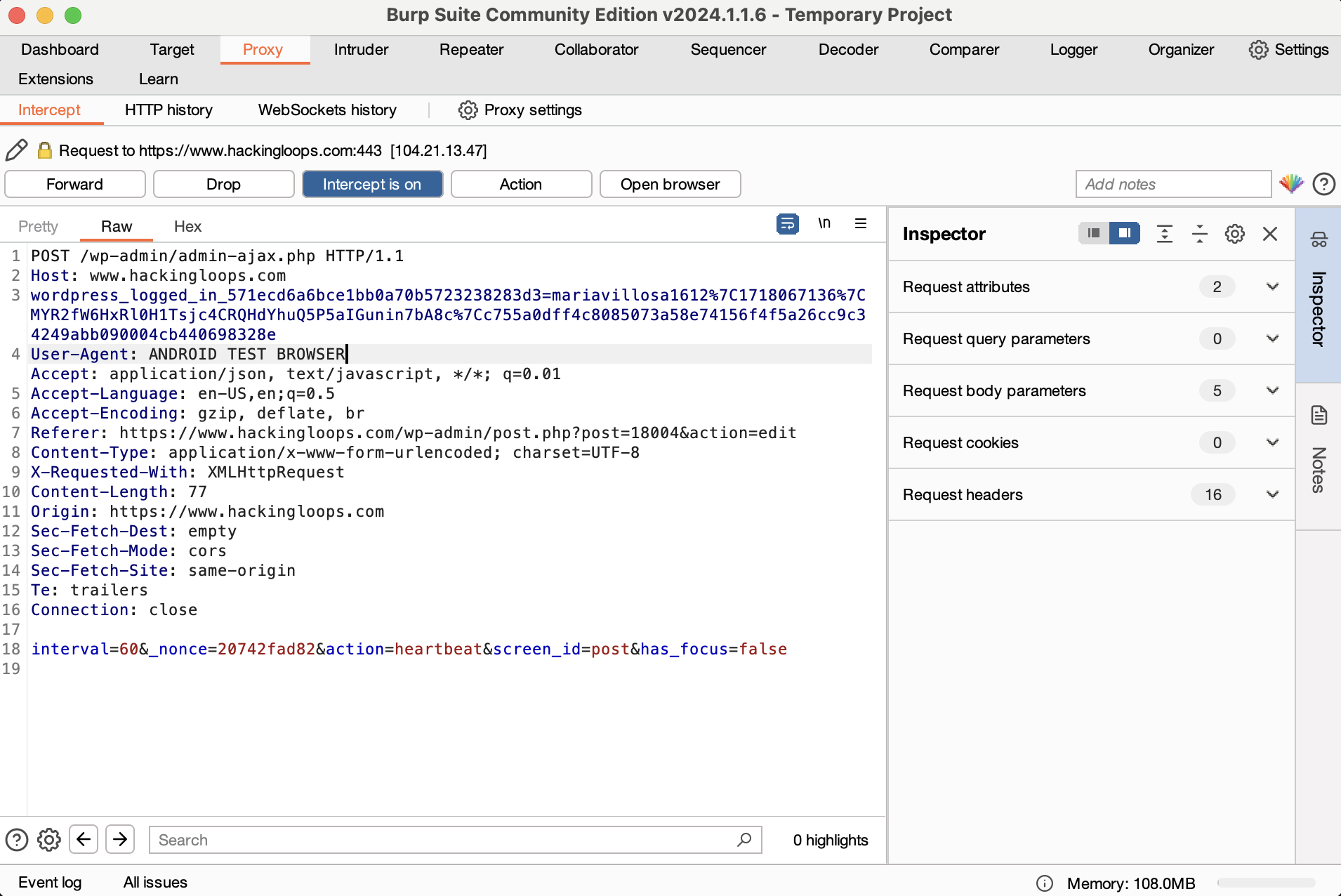The width and height of the screenshot is (1341, 896).
Task: Open Inspector settings gear icon
Action: pyautogui.click(x=1235, y=234)
